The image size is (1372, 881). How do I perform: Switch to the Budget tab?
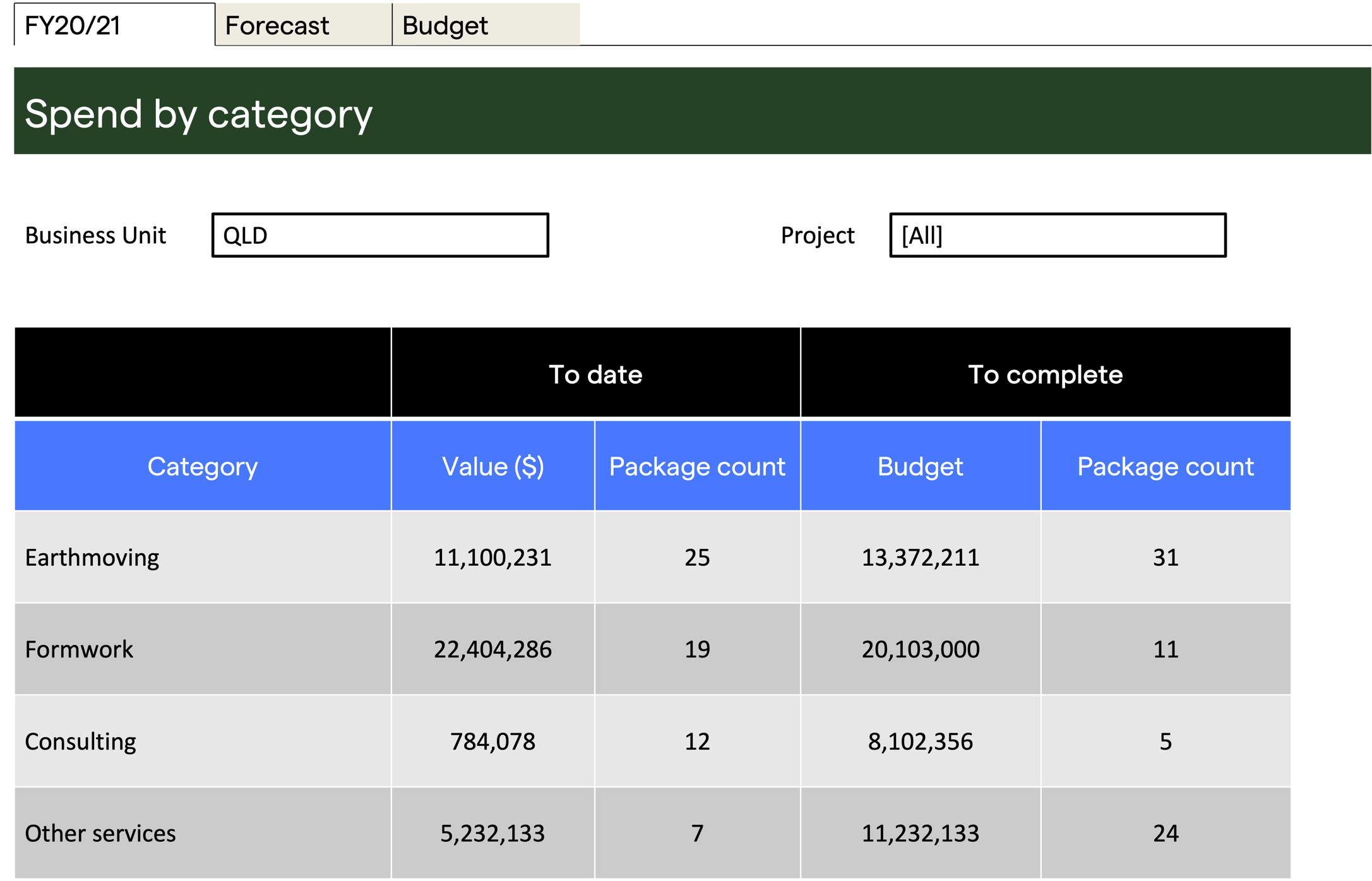pyautogui.click(x=445, y=25)
